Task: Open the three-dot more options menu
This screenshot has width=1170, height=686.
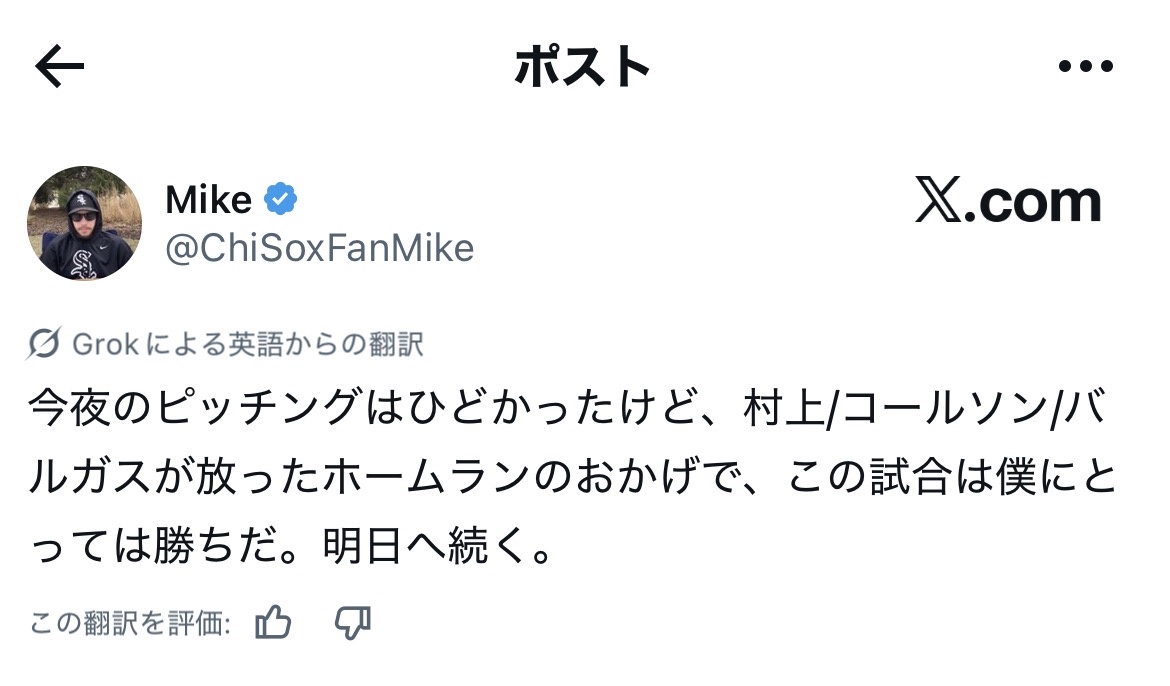Action: click(x=1085, y=67)
